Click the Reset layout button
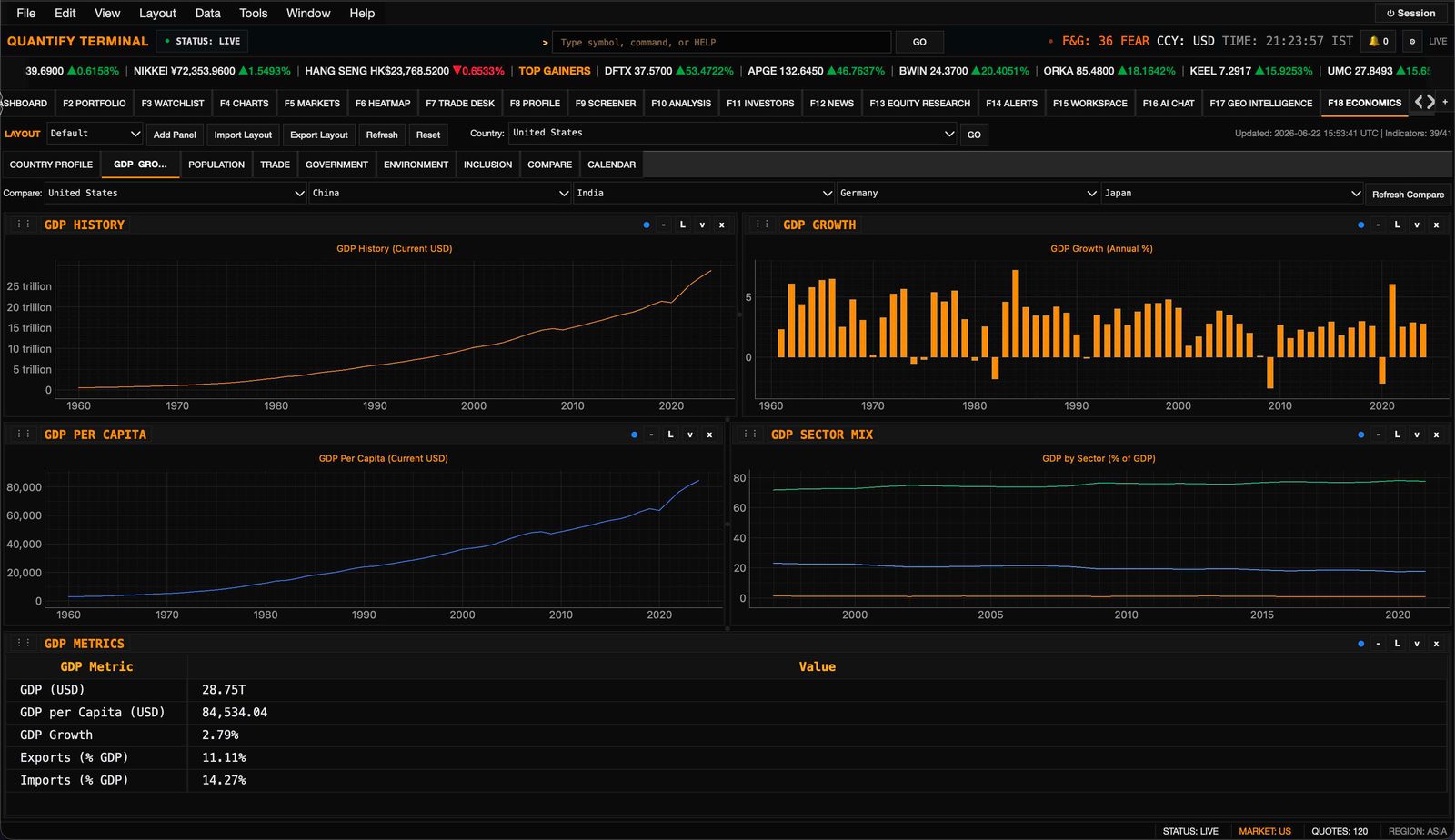 tap(428, 135)
